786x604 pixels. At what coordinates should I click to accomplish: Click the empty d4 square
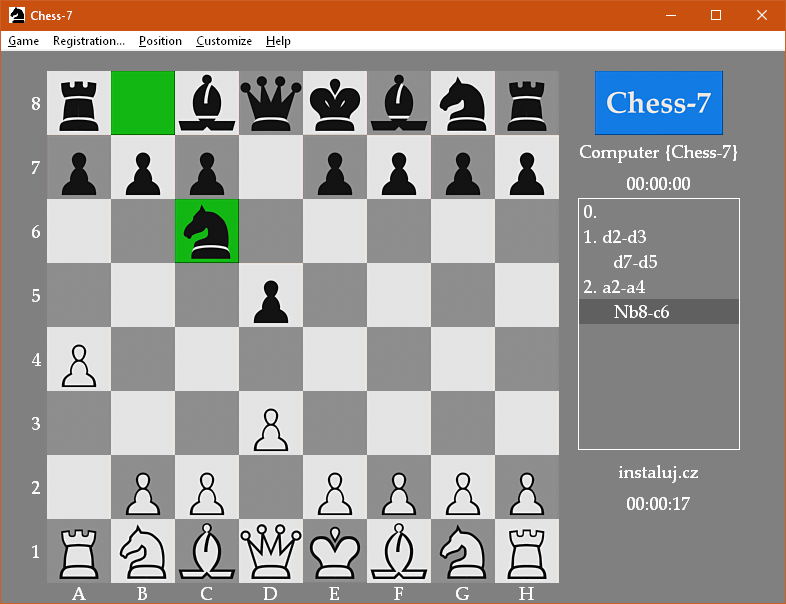click(x=271, y=359)
